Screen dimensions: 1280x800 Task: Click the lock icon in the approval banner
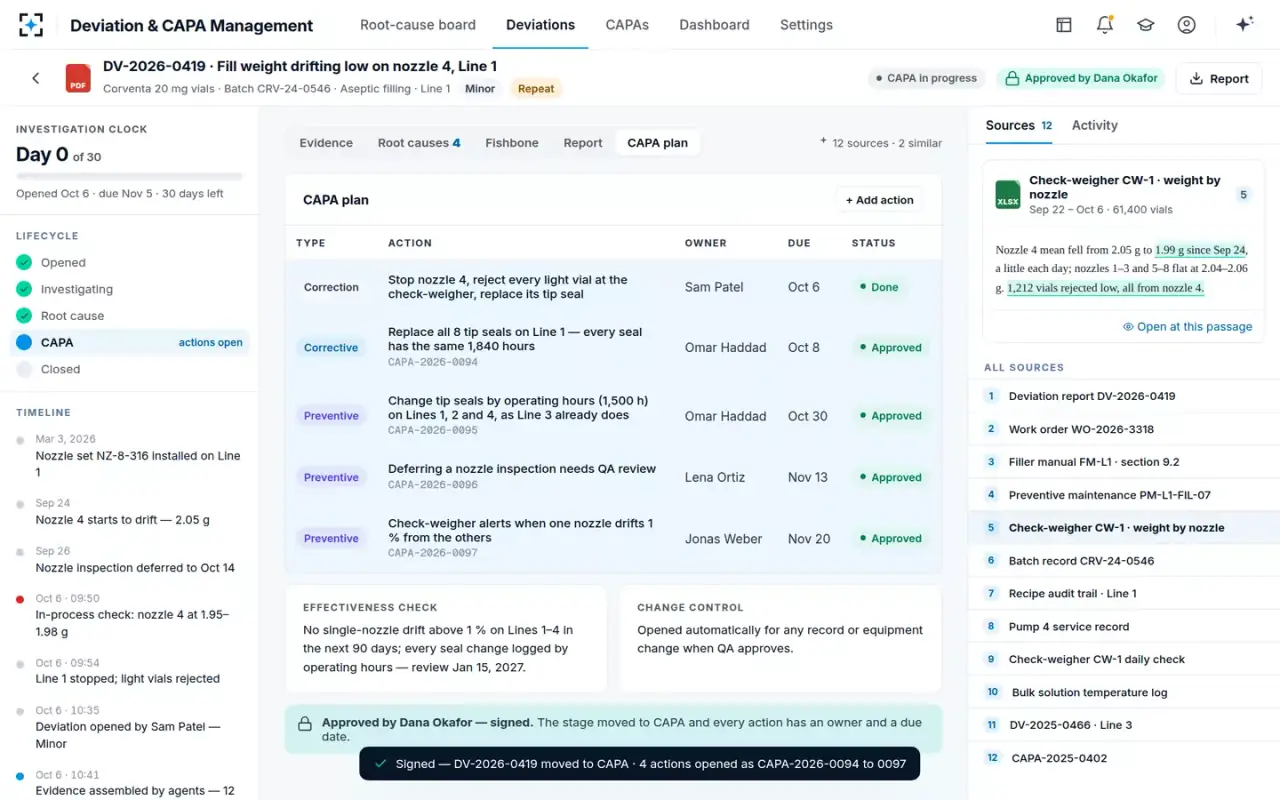pos(304,723)
